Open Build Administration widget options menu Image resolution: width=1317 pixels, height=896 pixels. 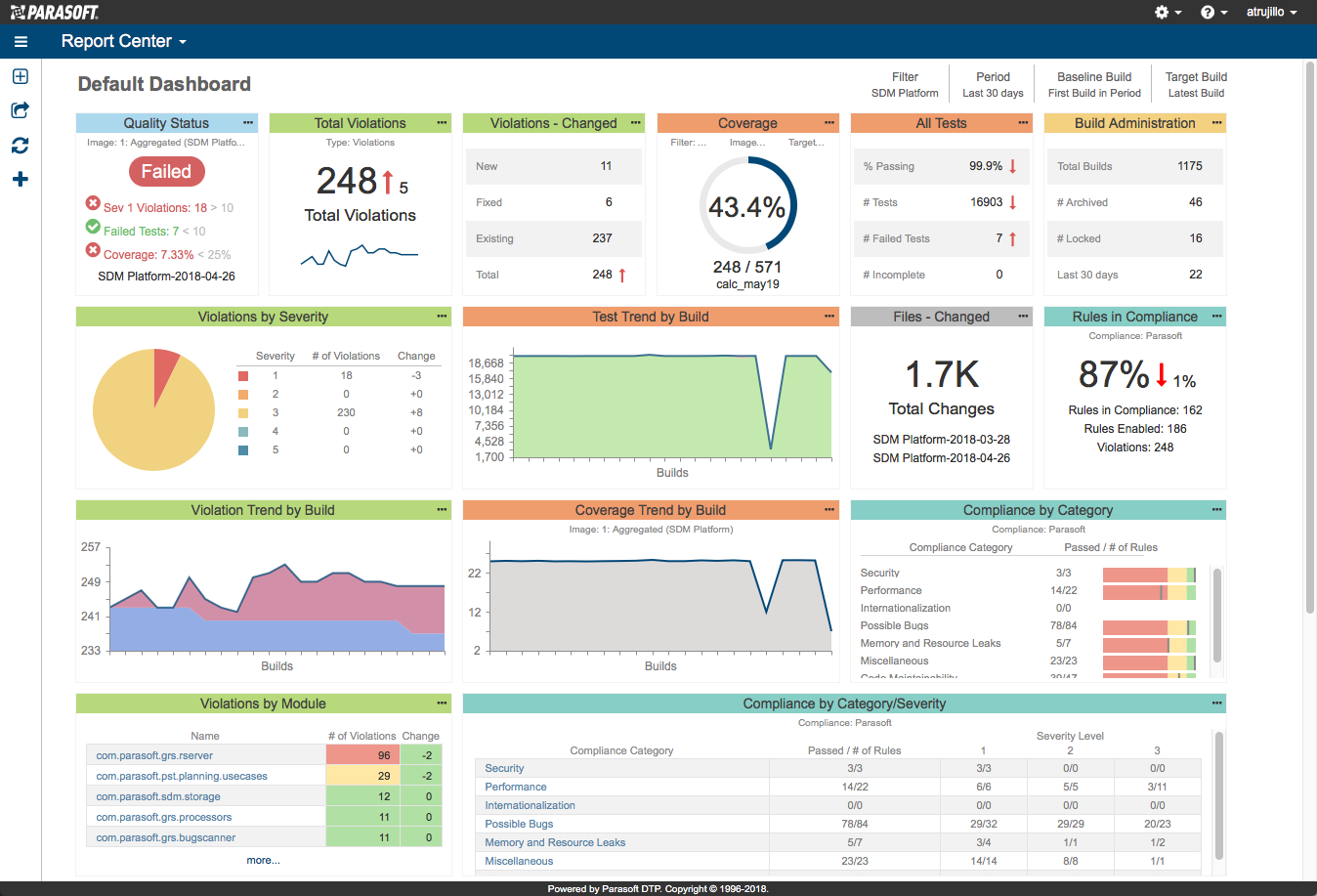[1216, 123]
